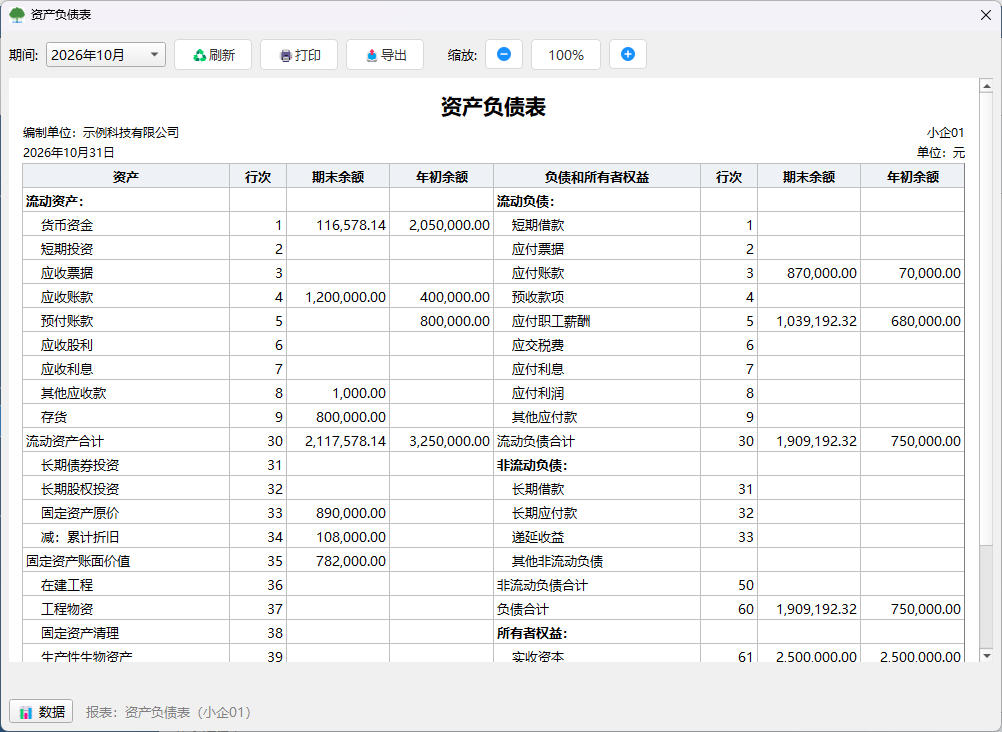
Task: Select the 应付职工薪酬 期末余额 cell
Action: (x=809, y=321)
